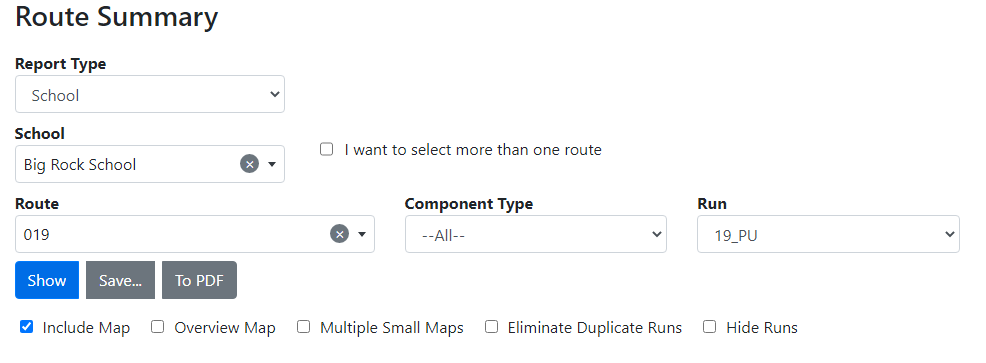The image size is (986, 363).
Task: Expand the School combo box arrow
Action: (x=272, y=164)
